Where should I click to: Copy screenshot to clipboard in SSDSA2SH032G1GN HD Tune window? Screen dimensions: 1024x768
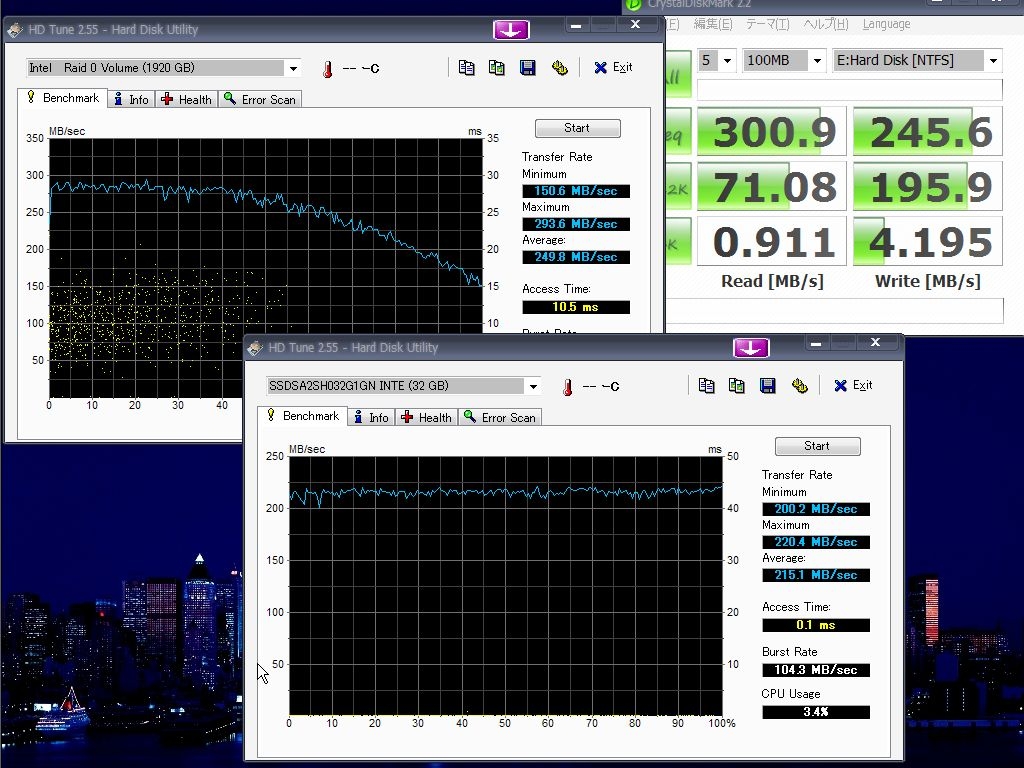pos(737,385)
